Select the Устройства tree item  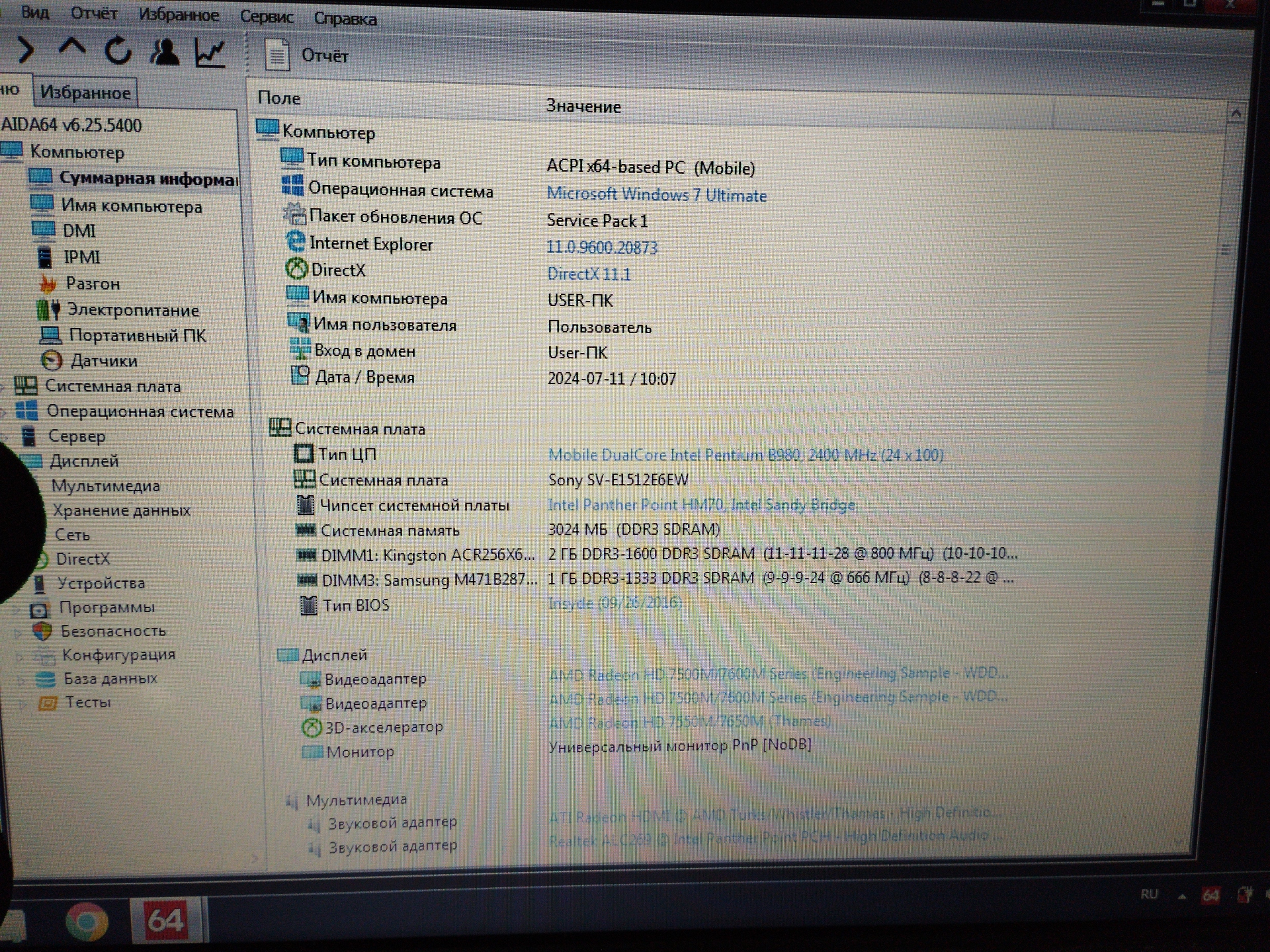(101, 583)
